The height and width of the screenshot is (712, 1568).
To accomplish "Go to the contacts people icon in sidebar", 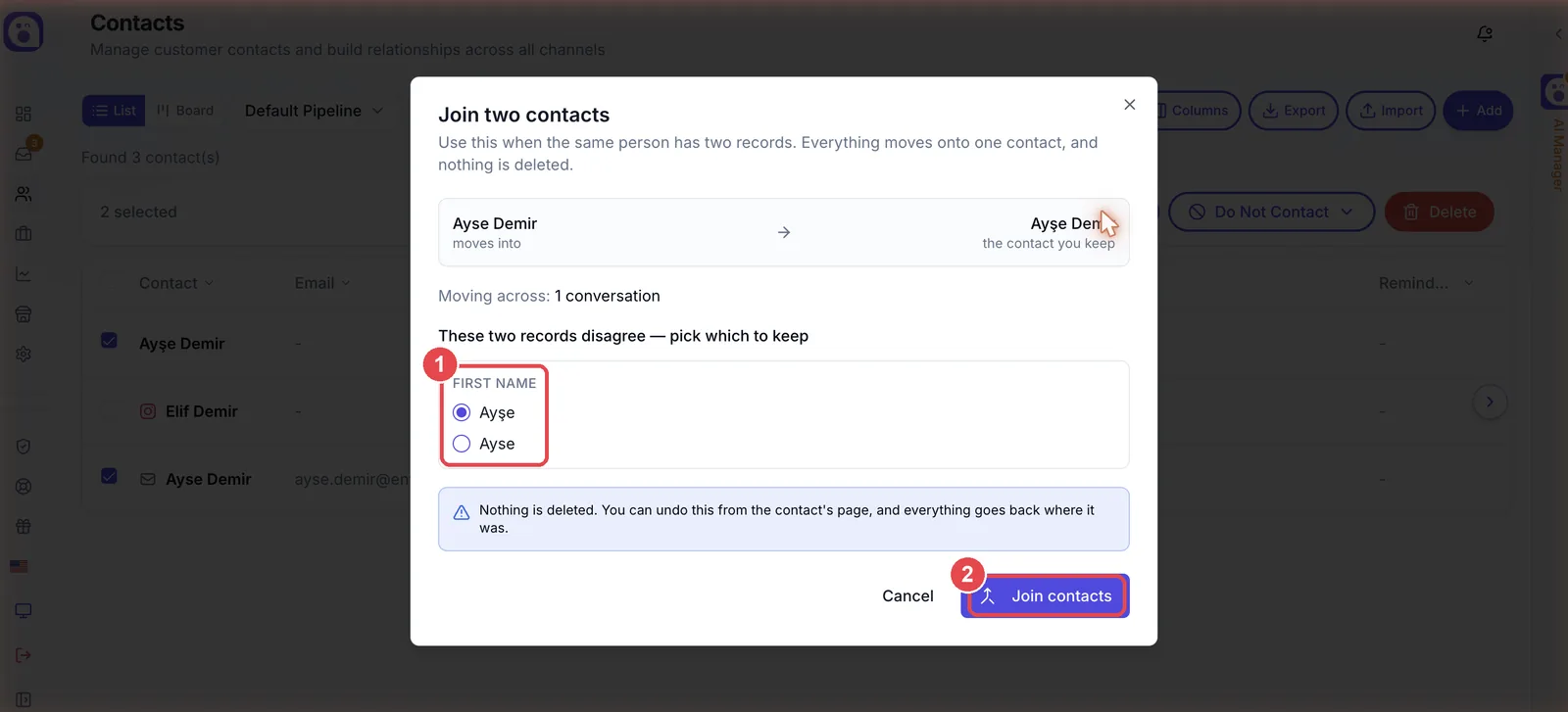I will pos(24,194).
